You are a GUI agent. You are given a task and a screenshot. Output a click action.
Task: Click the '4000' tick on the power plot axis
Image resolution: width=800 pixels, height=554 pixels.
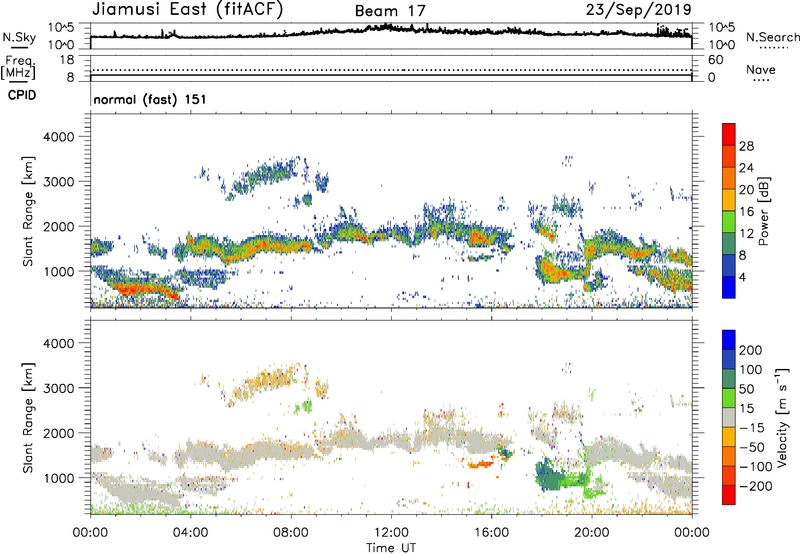tap(58, 137)
